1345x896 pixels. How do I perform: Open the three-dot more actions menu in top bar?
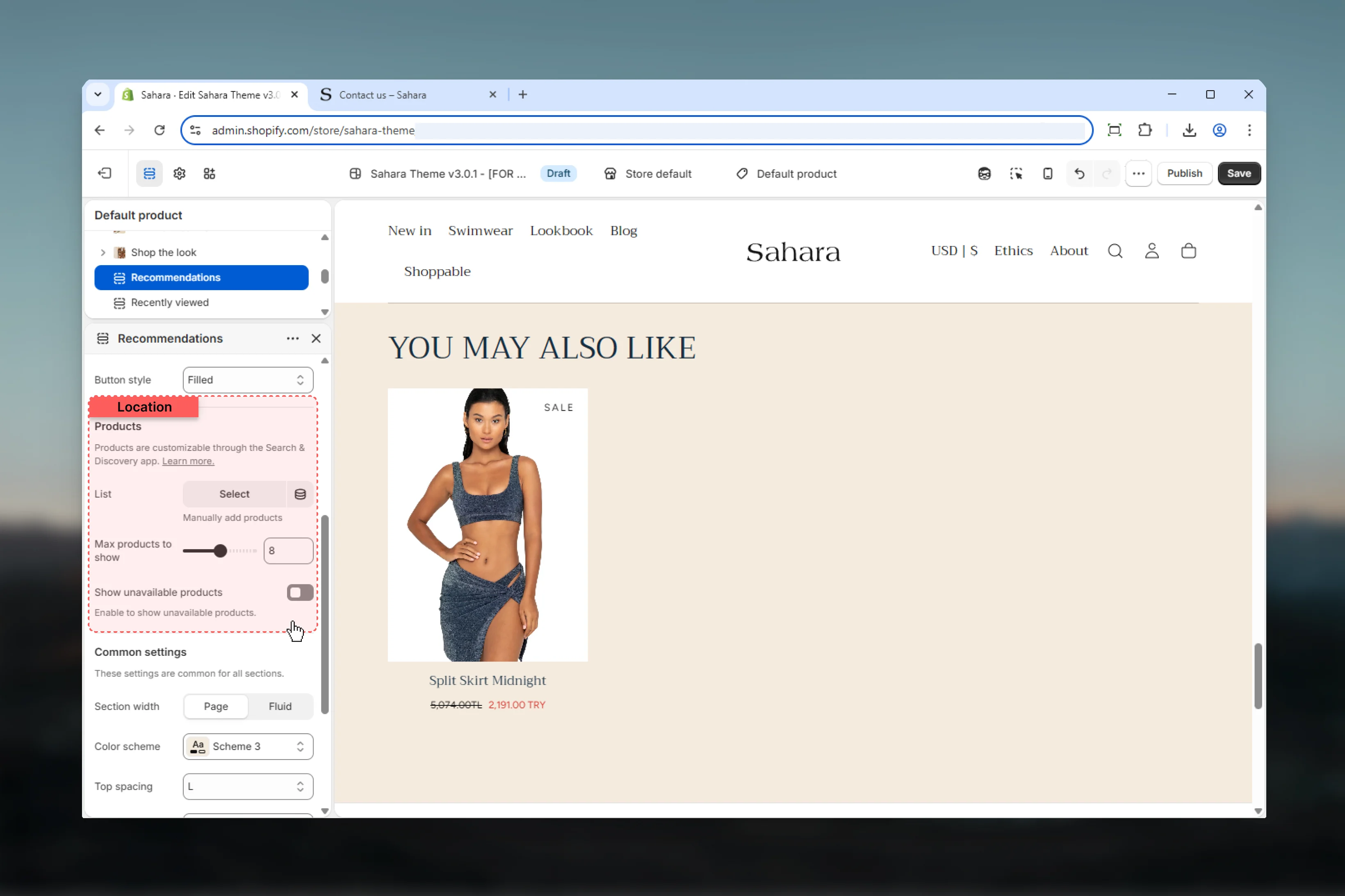[x=1138, y=173]
